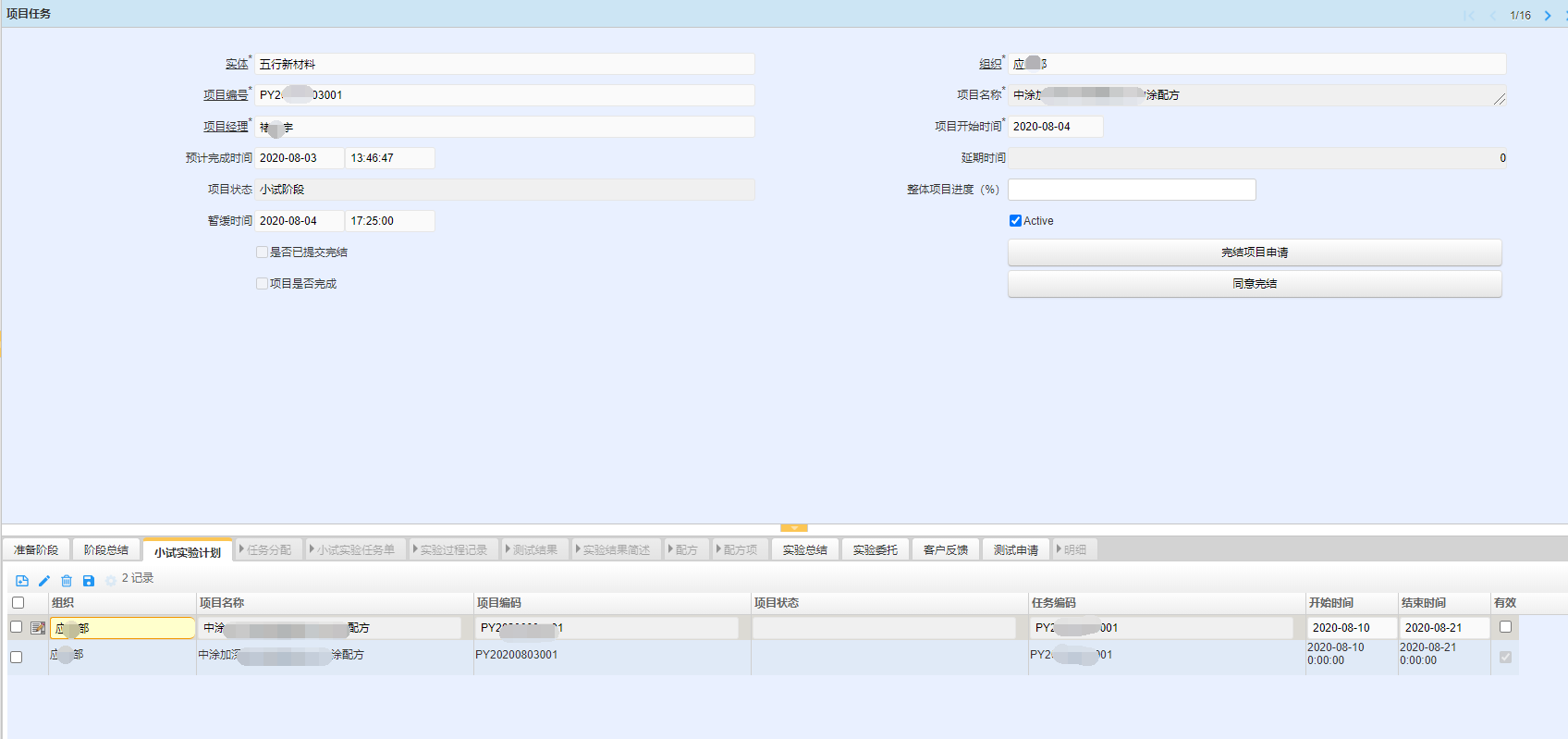This screenshot has width=1568, height=739.
Task: Expand the 测试结果 sub-tab
Action: click(533, 549)
